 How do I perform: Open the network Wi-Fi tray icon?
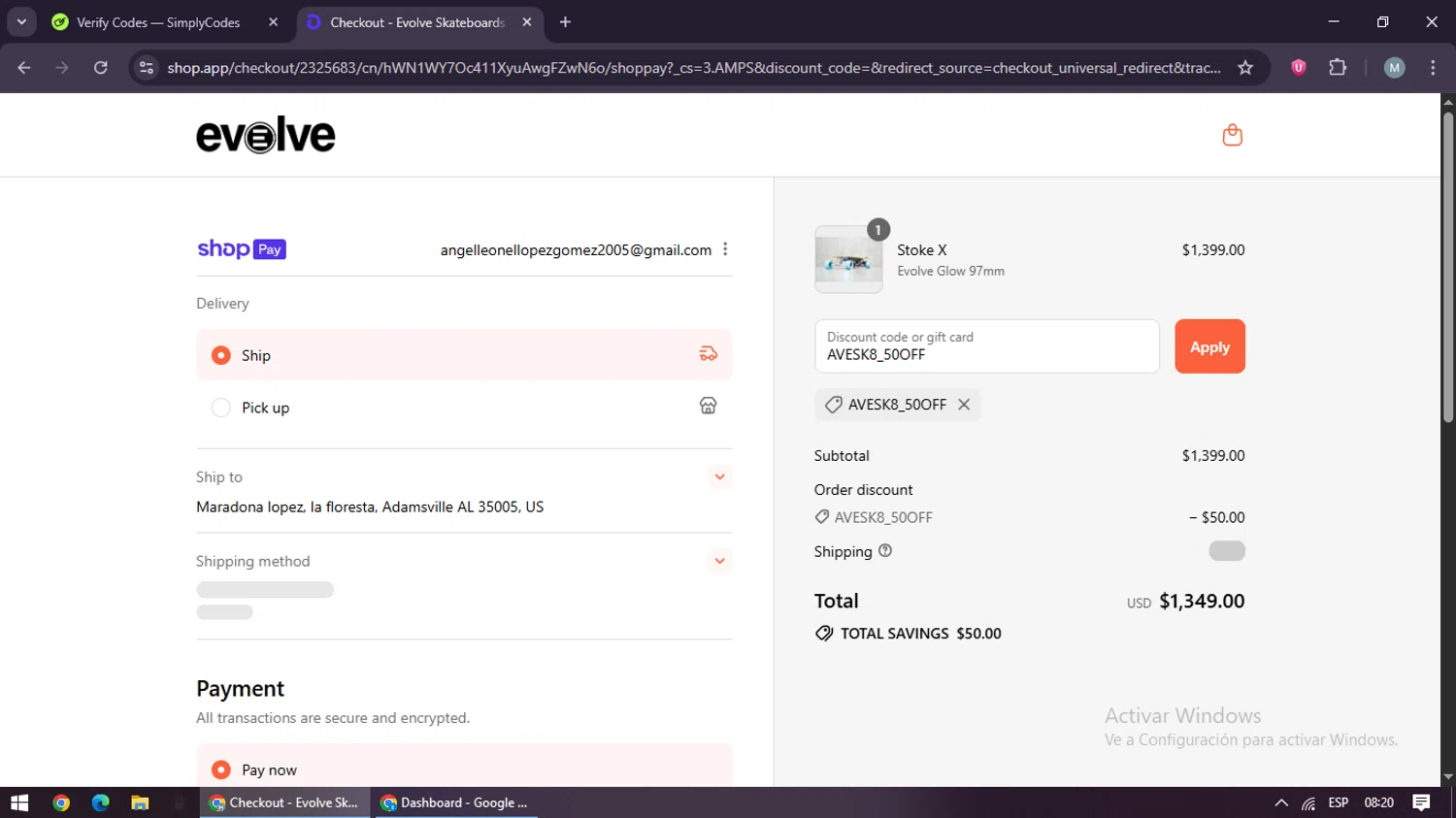1308,802
